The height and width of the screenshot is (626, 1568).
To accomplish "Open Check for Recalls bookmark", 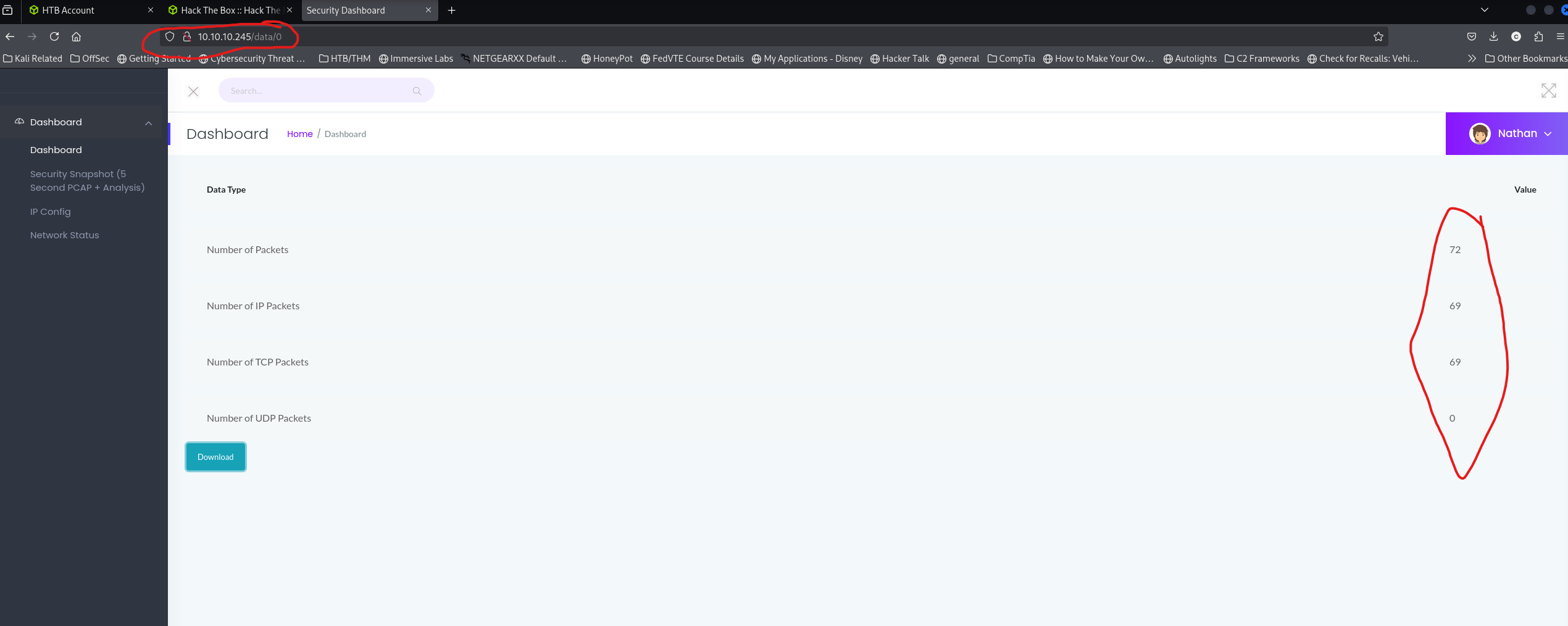I will point(1363,59).
